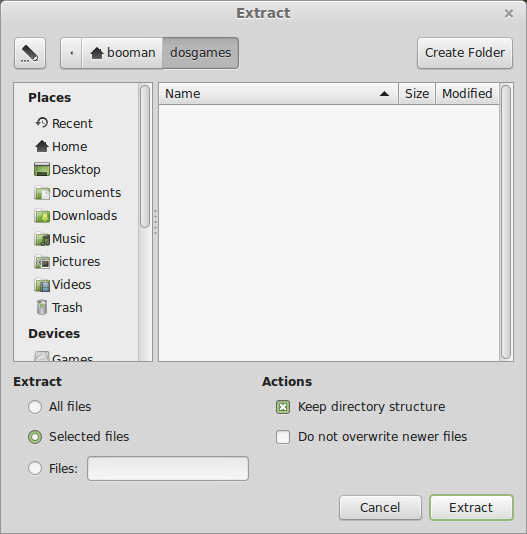Open Recent in Places sidebar
The height and width of the screenshot is (534, 527).
coord(64,123)
